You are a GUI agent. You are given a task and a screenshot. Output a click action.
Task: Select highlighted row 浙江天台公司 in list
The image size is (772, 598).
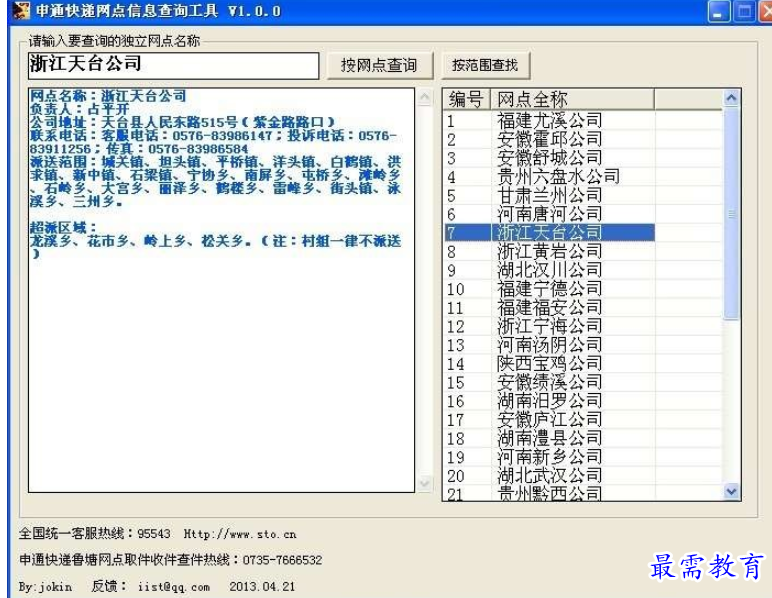pyautogui.click(x=549, y=232)
